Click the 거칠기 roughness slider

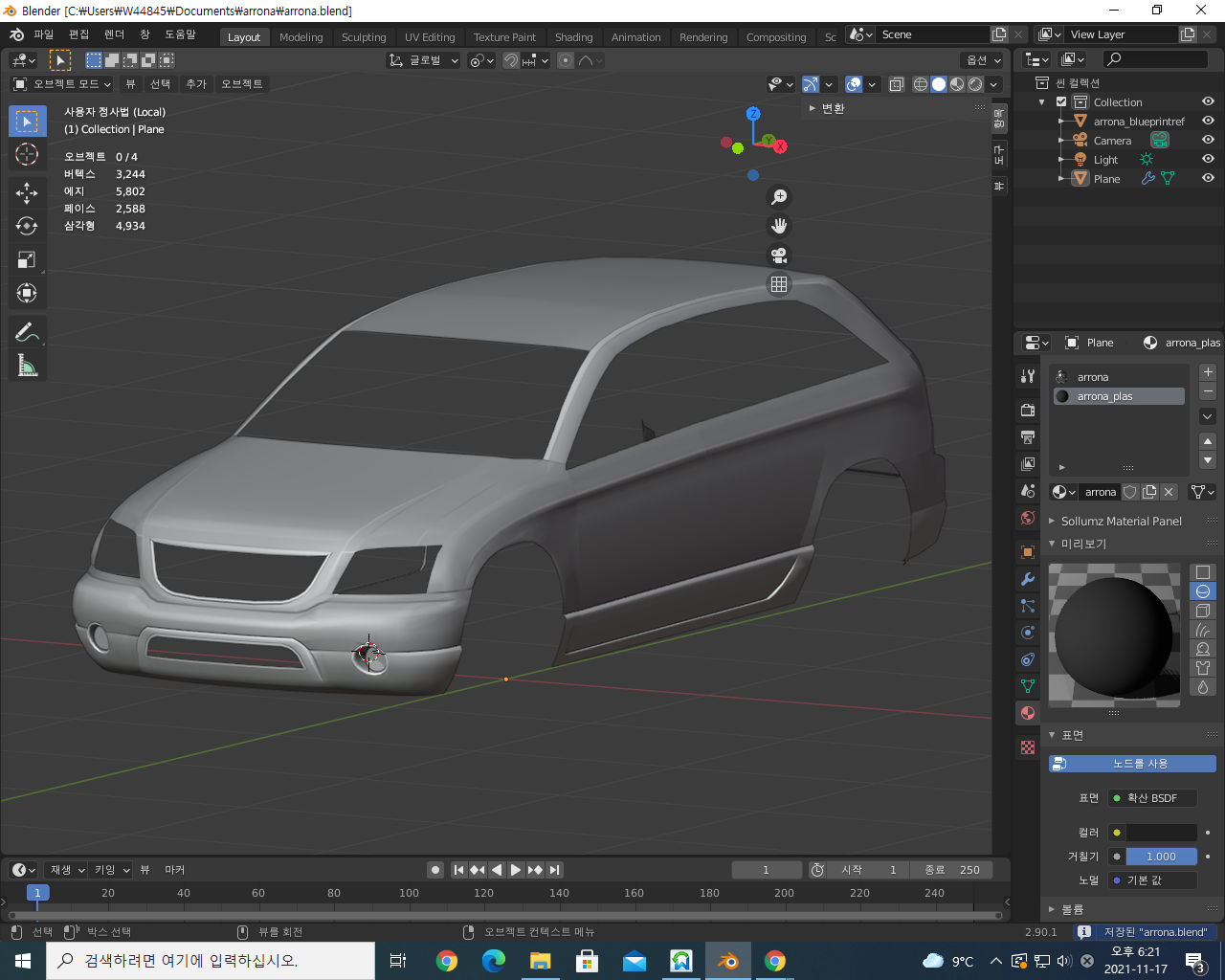pyautogui.click(x=1160, y=857)
